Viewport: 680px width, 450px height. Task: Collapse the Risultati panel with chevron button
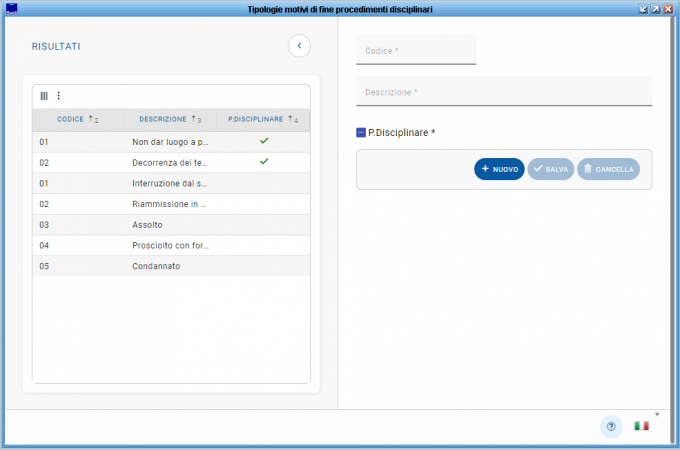(299, 46)
